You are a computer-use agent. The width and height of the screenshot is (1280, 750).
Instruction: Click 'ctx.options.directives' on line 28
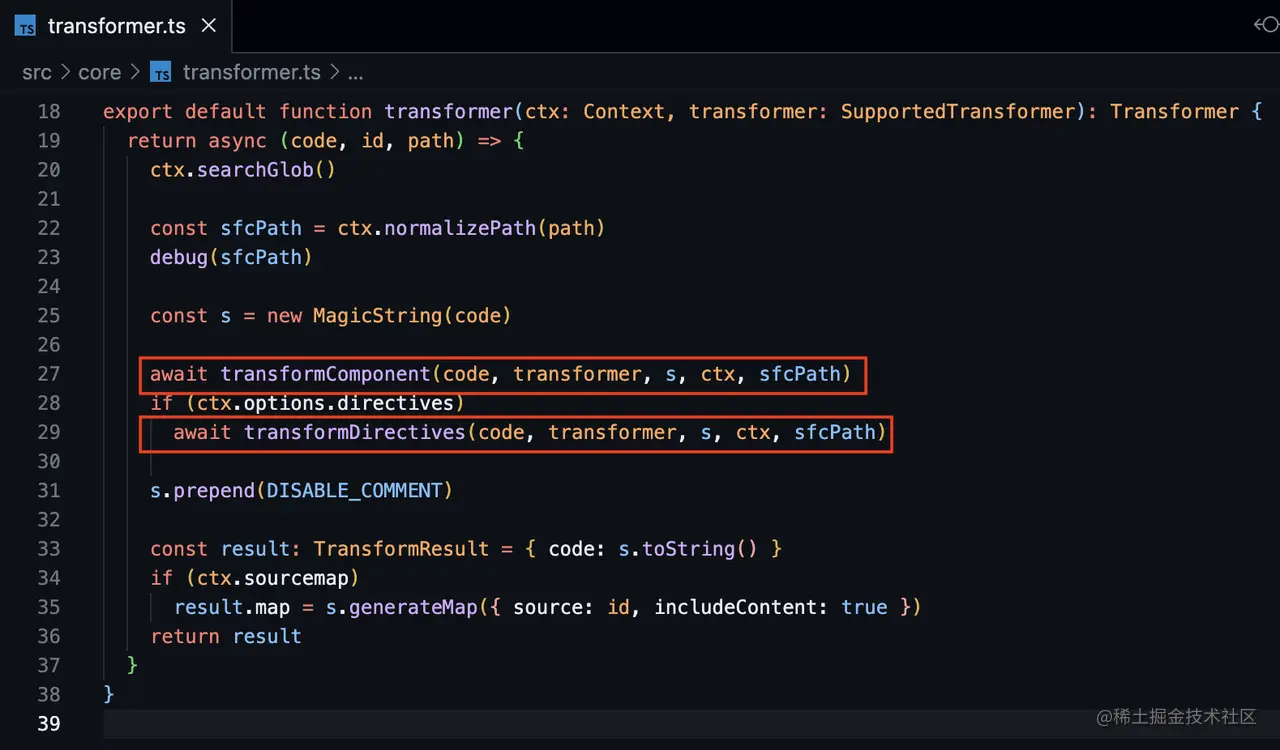click(325, 403)
